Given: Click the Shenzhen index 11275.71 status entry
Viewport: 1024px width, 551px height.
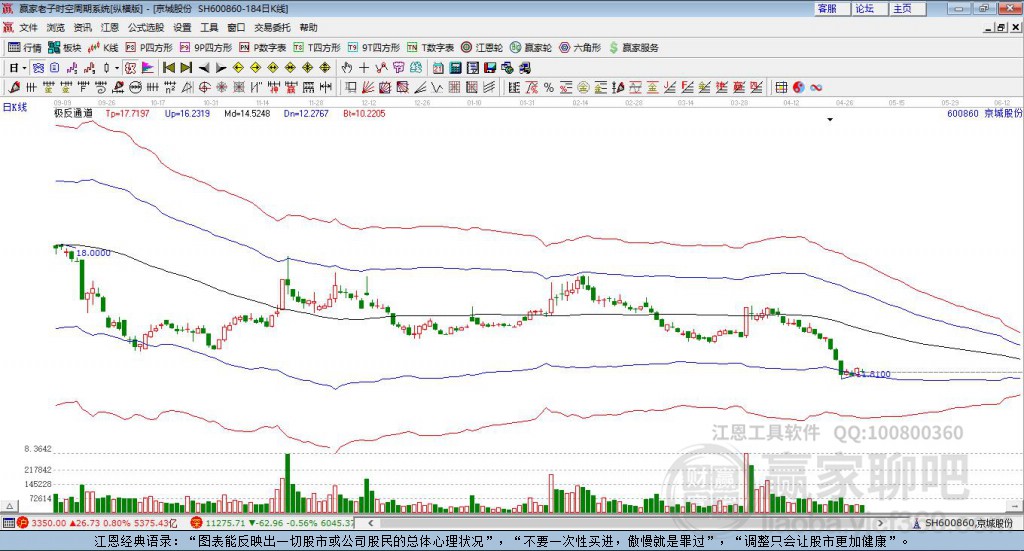Looking at the screenshot, I should (x=273, y=523).
